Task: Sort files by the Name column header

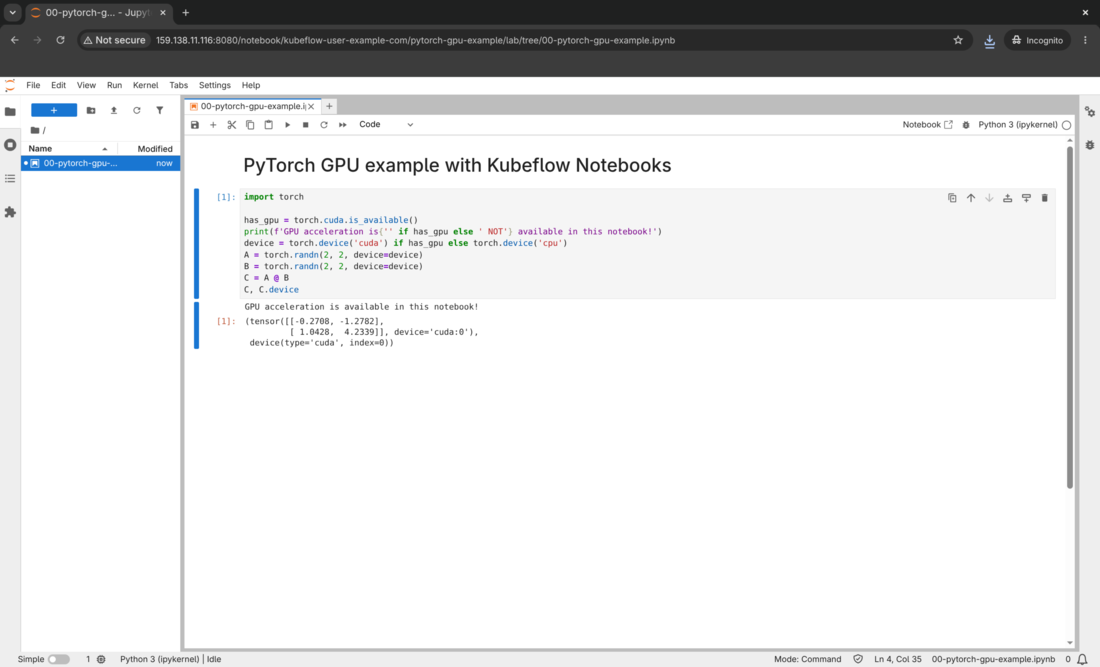Action: pyautogui.click(x=69, y=149)
